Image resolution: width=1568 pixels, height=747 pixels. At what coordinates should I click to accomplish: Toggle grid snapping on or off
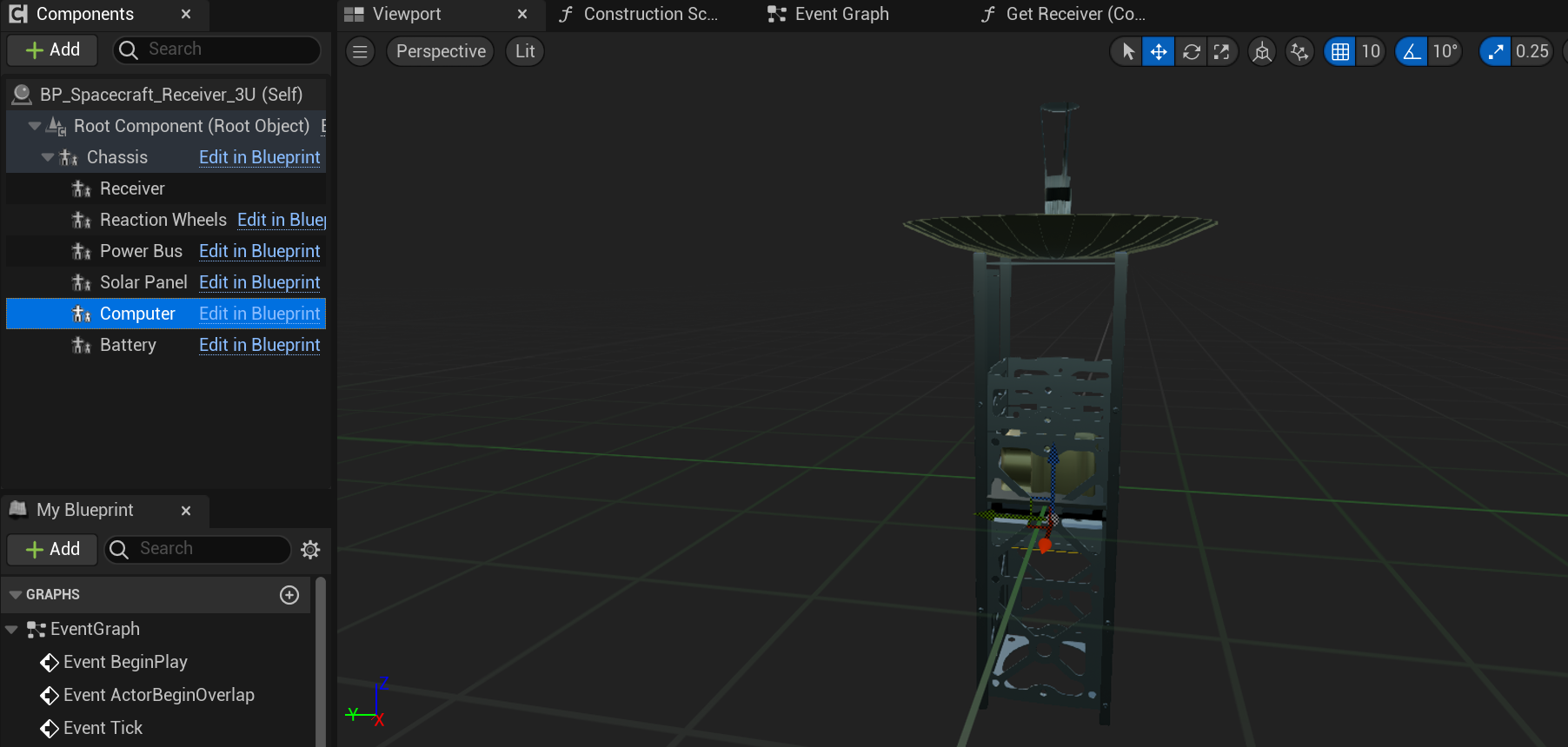click(x=1340, y=52)
